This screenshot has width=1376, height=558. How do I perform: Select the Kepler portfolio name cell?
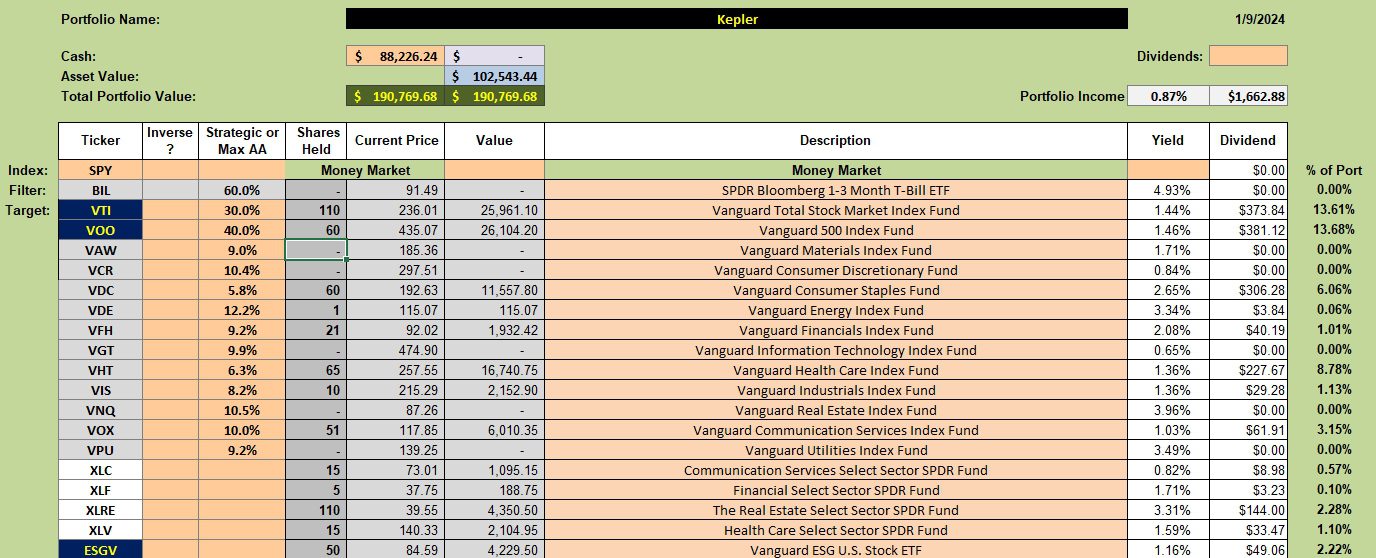pyautogui.click(x=736, y=19)
